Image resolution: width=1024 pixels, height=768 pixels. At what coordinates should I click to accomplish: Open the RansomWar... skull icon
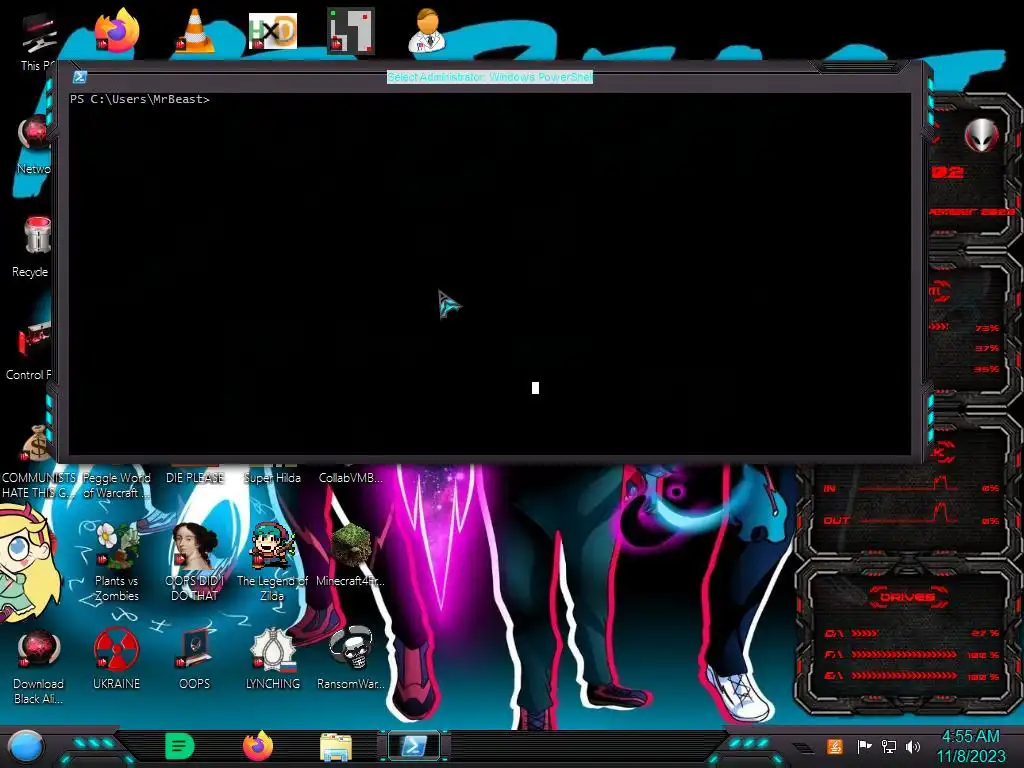click(351, 658)
